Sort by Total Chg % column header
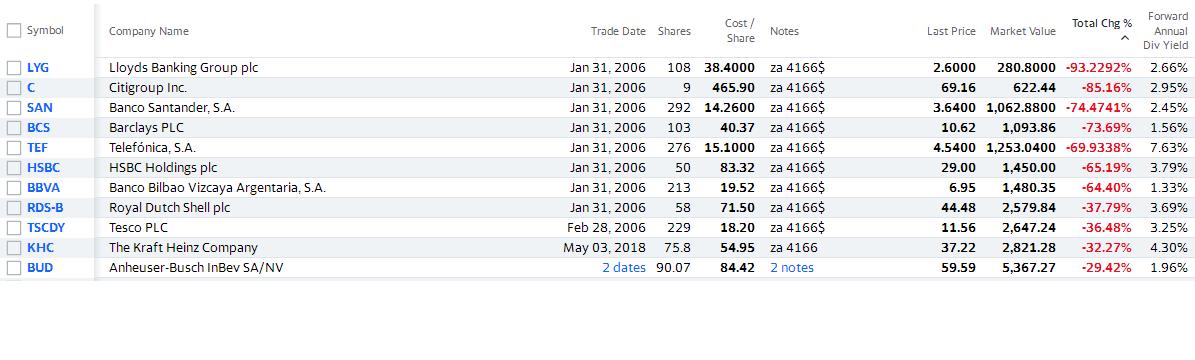 coord(1102,24)
